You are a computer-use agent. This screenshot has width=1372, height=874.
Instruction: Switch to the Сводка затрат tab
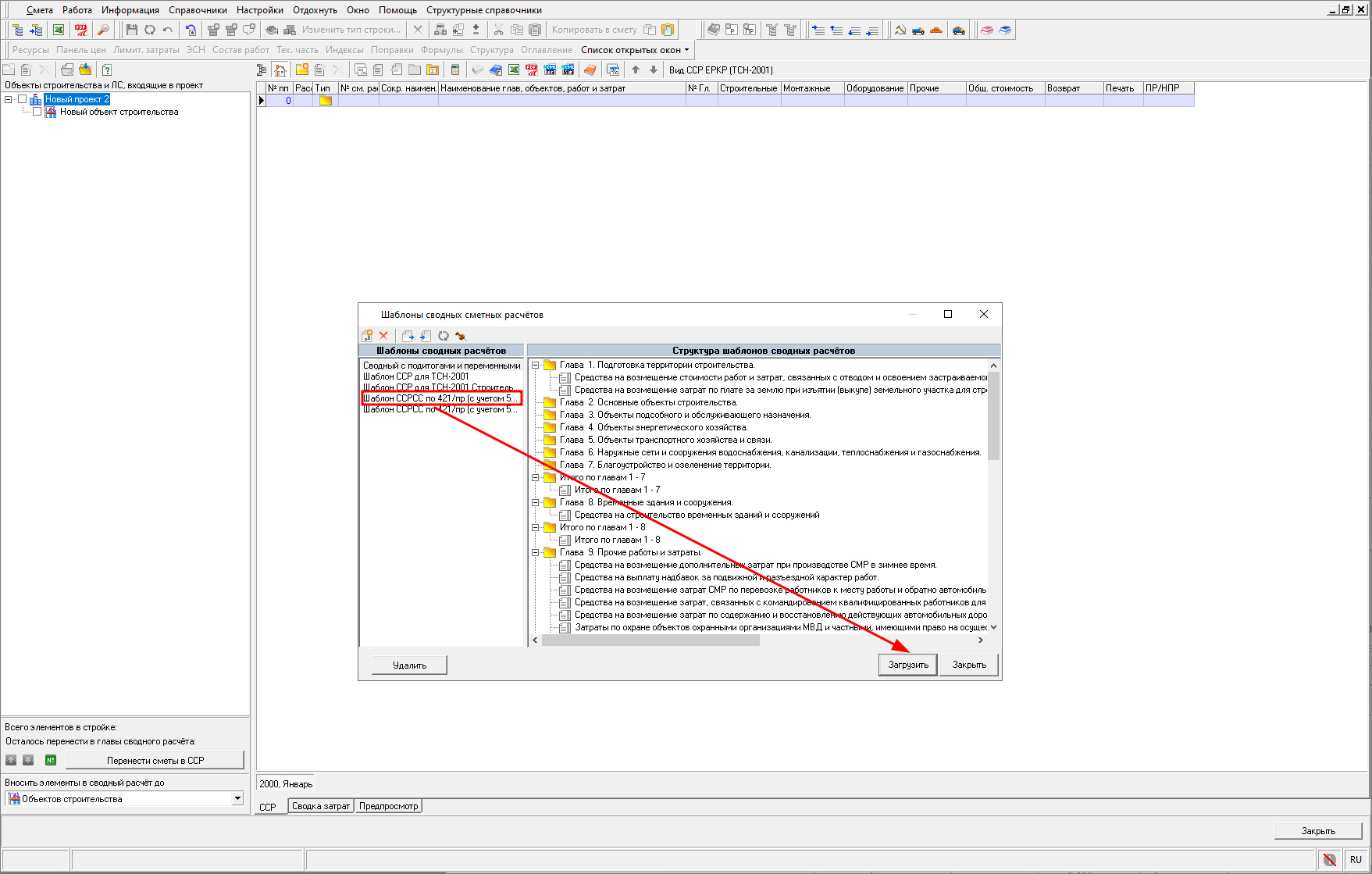pos(320,806)
